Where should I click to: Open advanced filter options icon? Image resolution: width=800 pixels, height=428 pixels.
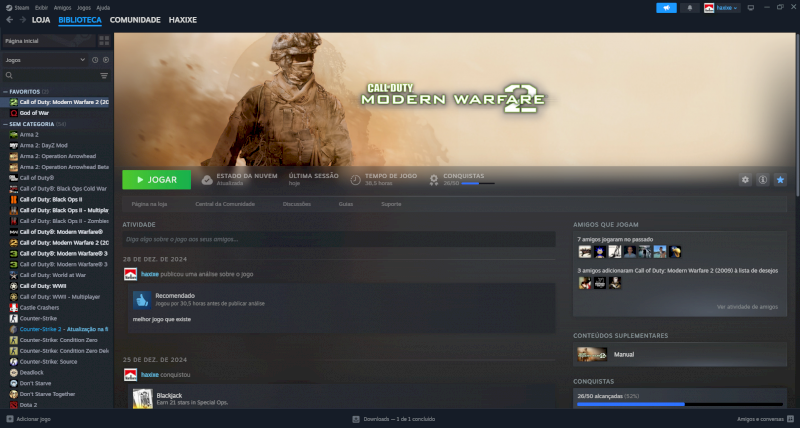104,75
